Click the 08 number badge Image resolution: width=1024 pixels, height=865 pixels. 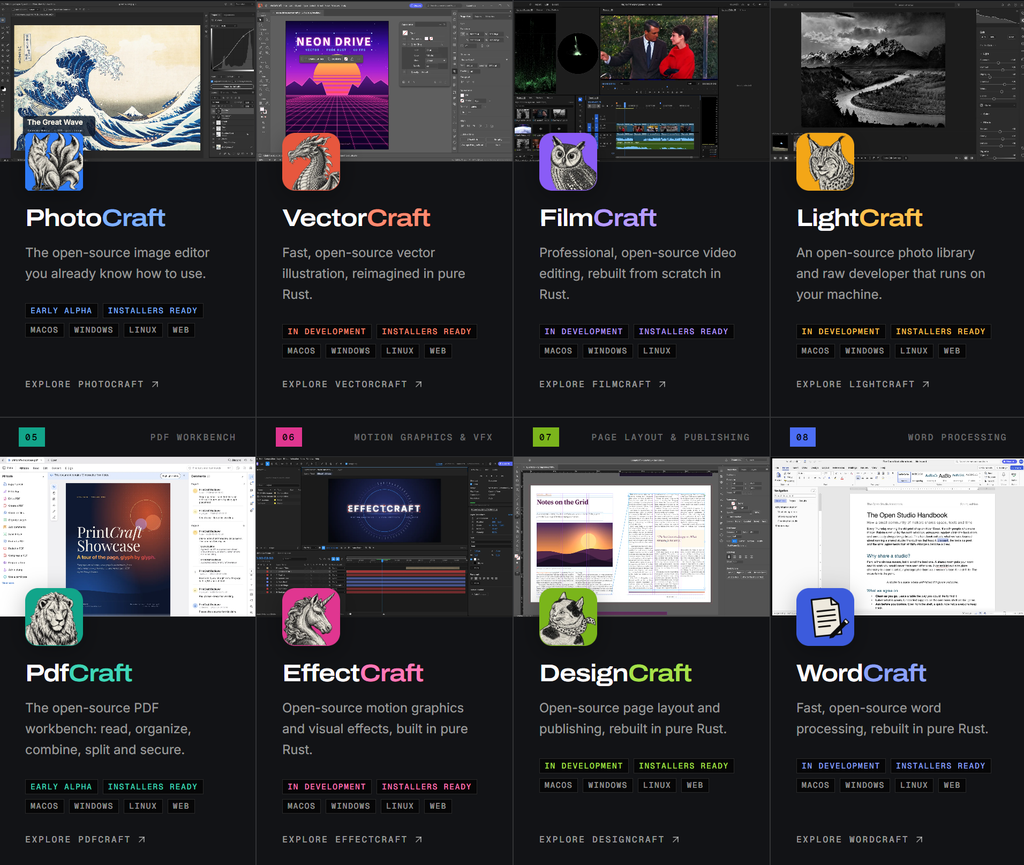click(x=802, y=437)
